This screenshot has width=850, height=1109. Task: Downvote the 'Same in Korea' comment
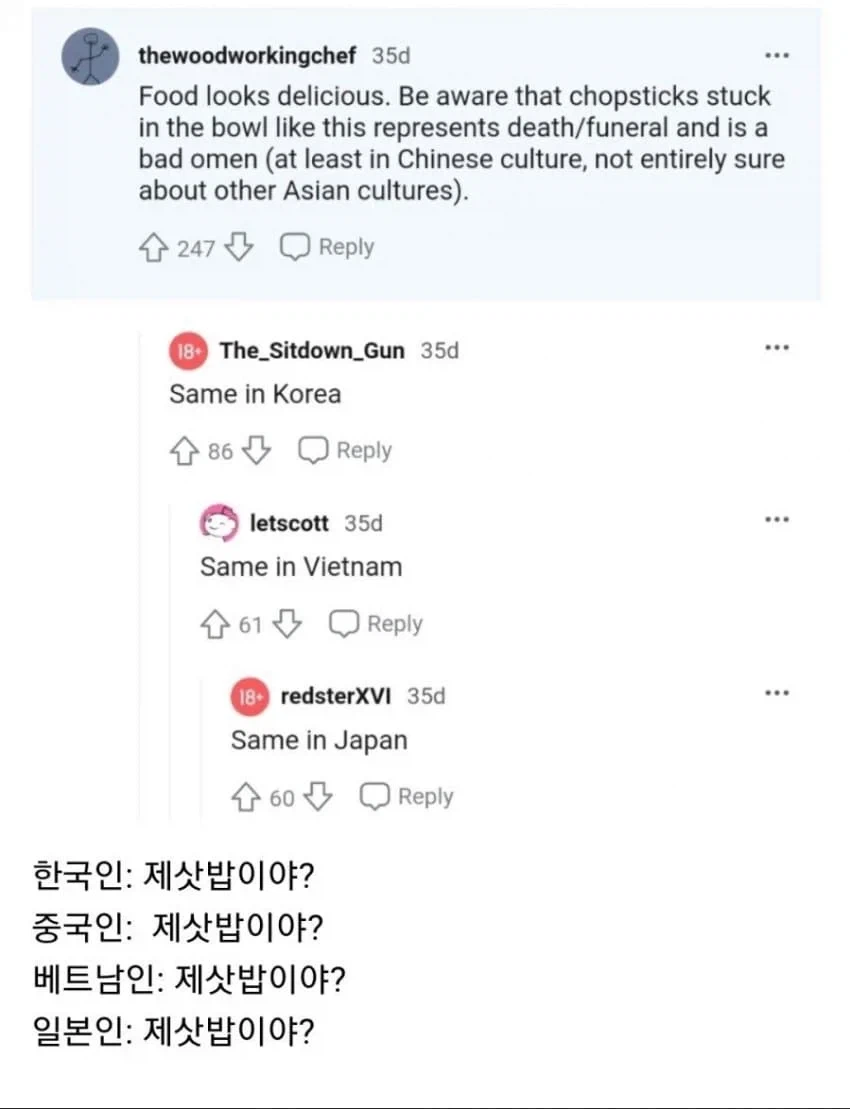point(258,450)
